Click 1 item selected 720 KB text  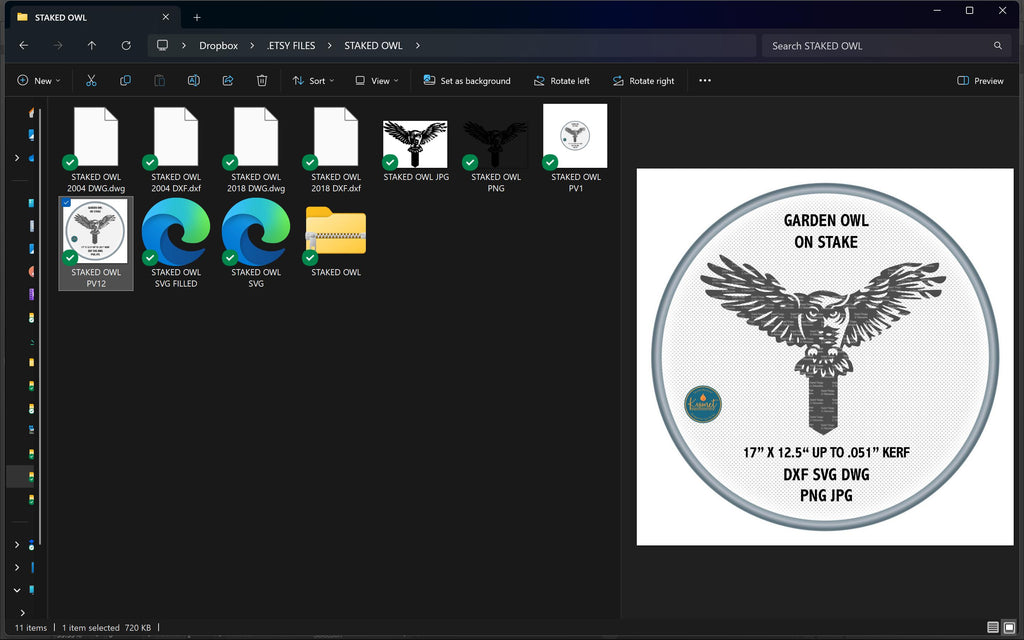(106, 628)
